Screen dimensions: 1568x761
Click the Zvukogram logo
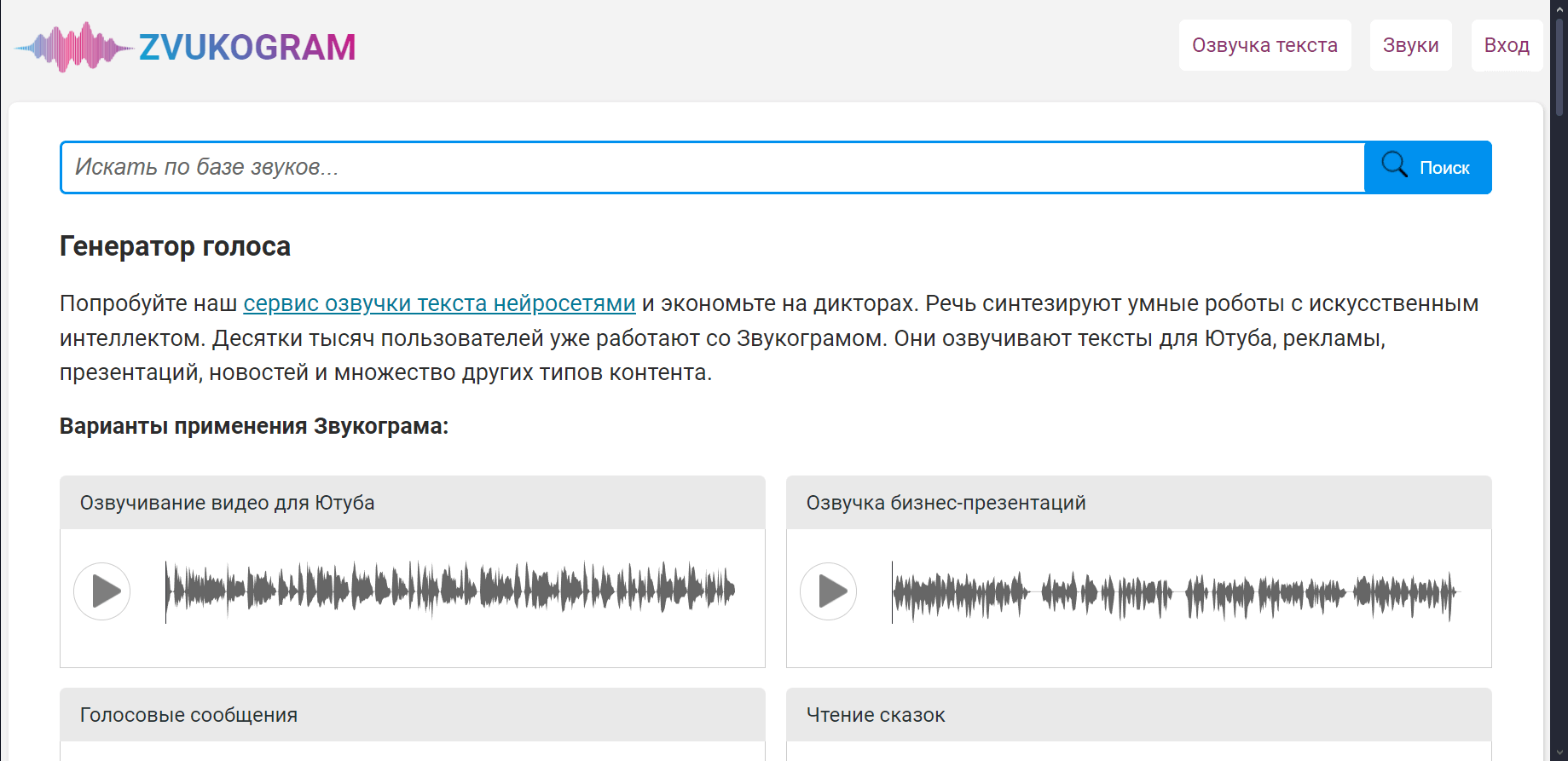click(186, 47)
